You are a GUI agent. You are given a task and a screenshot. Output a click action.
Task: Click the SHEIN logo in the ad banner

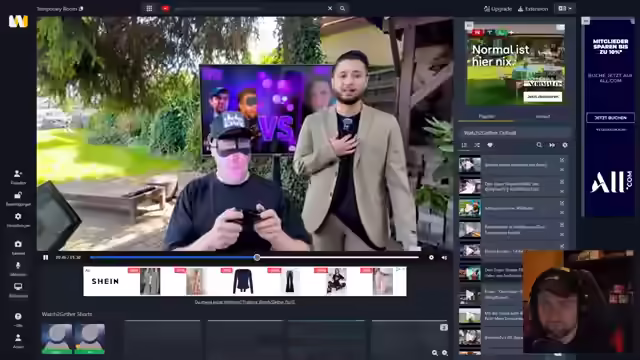tap(105, 281)
